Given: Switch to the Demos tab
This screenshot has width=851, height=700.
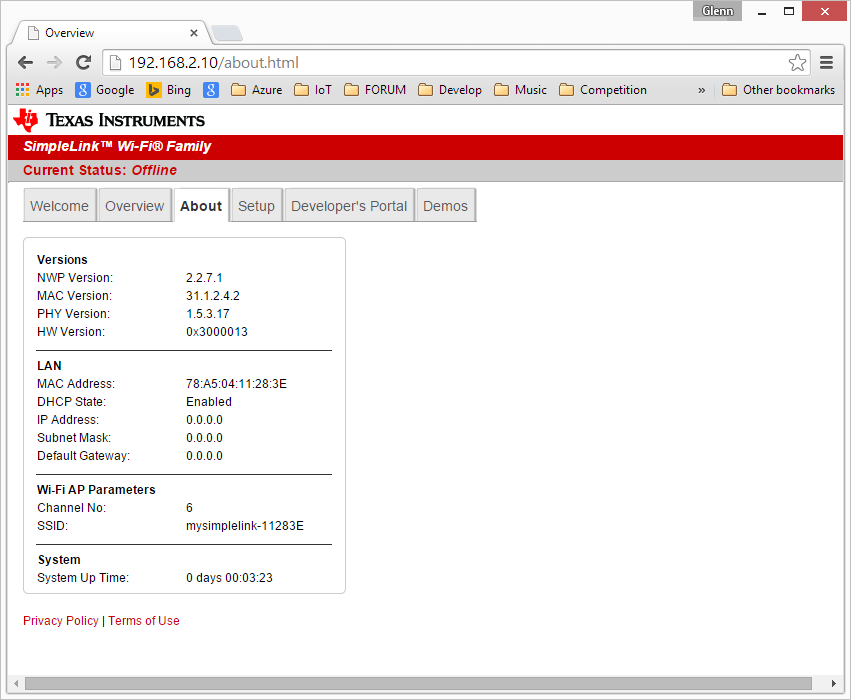Looking at the screenshot, I should click(x=446, y=206).
